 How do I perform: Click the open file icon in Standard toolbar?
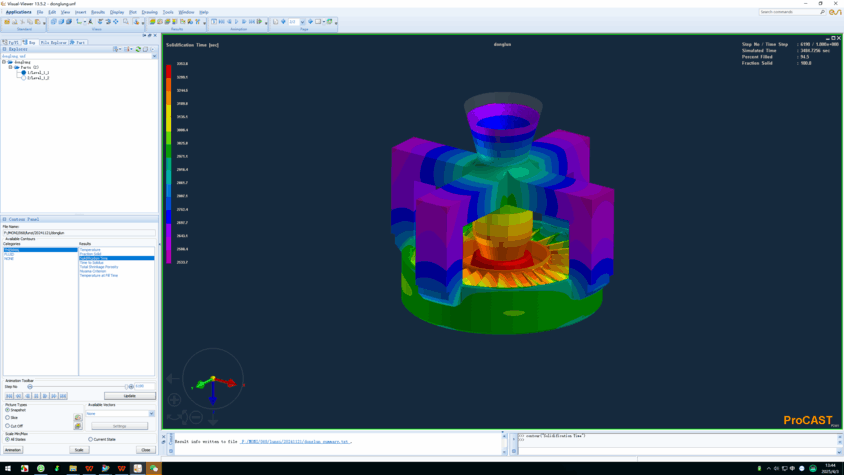click(6, 22)
